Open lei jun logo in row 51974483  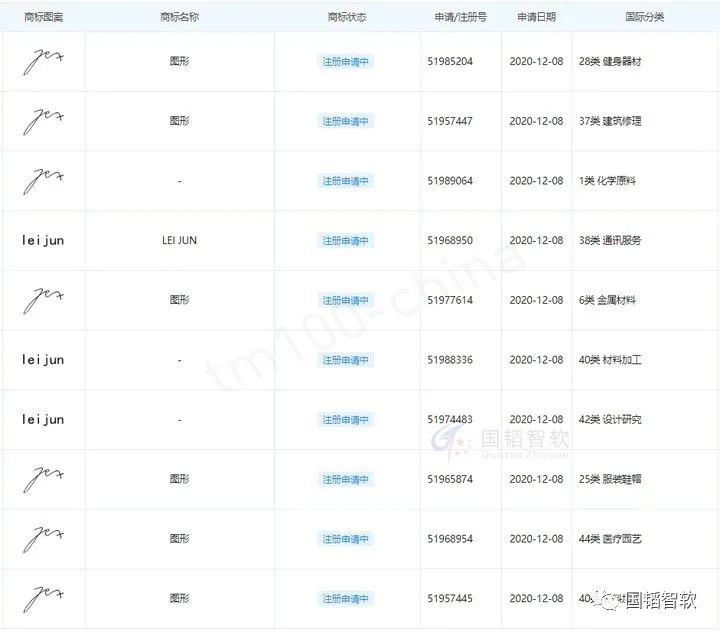tap(43, 419)
